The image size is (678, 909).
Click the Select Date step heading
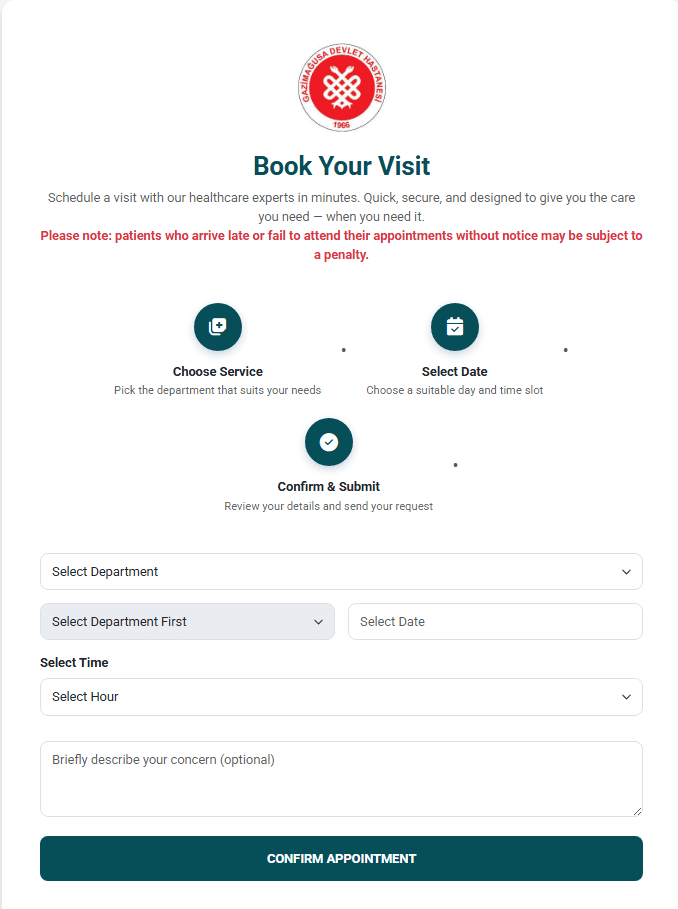pyautogui.click(x=455, y=372)
